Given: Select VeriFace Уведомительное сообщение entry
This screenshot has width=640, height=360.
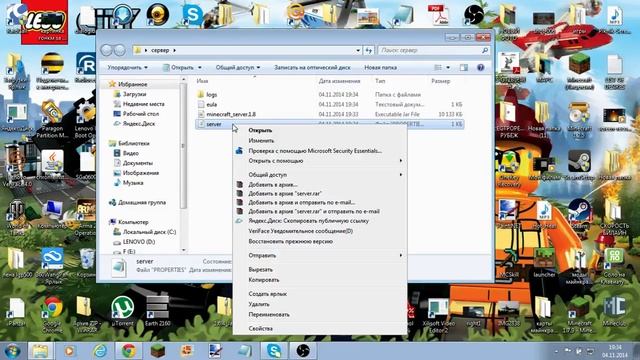Looking at the screenshot, I should 300,231.
